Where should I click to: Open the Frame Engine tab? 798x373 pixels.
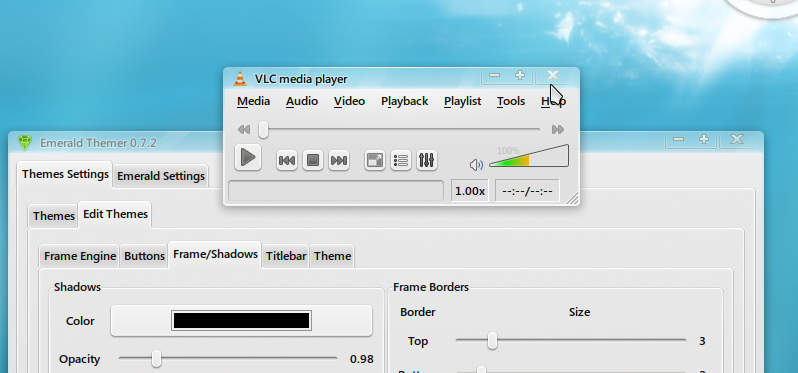pyautogui.click(x=80, y=256)
